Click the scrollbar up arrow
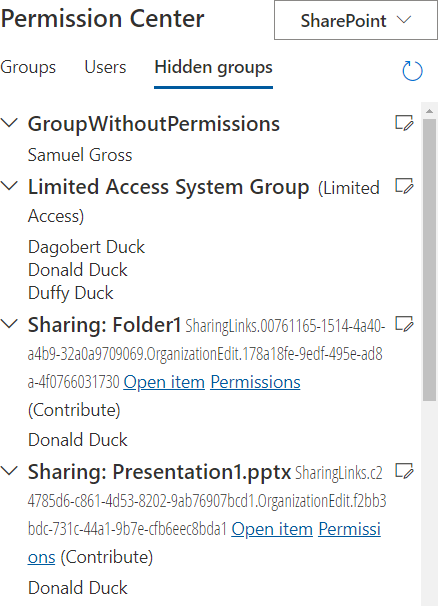The image size is (440, 606). click(429, 111)
